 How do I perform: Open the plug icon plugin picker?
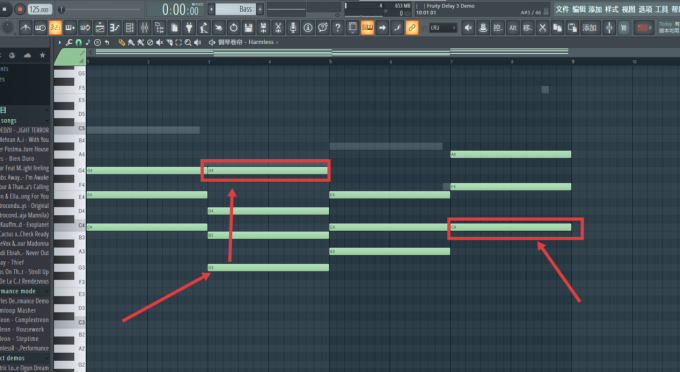point(189,28)
